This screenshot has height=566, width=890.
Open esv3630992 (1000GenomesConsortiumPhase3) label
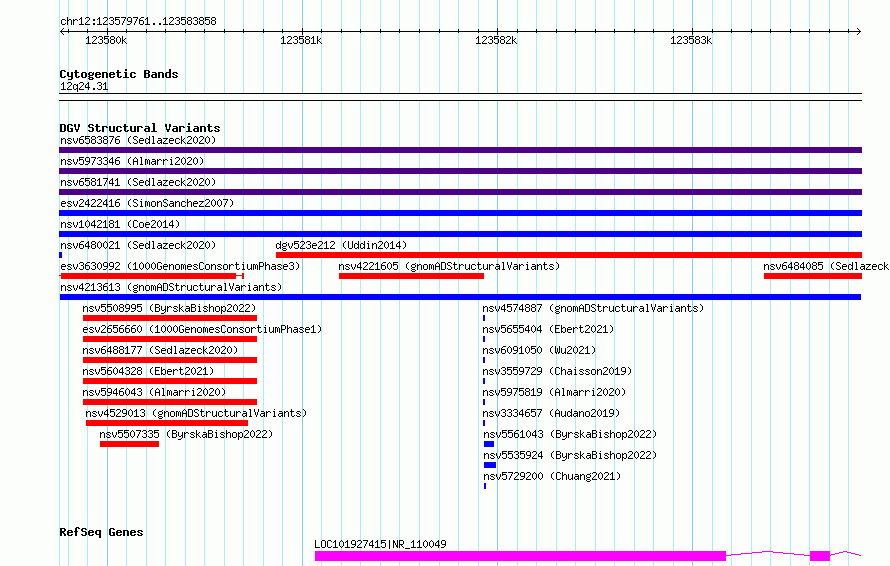(x=180, y=266)
